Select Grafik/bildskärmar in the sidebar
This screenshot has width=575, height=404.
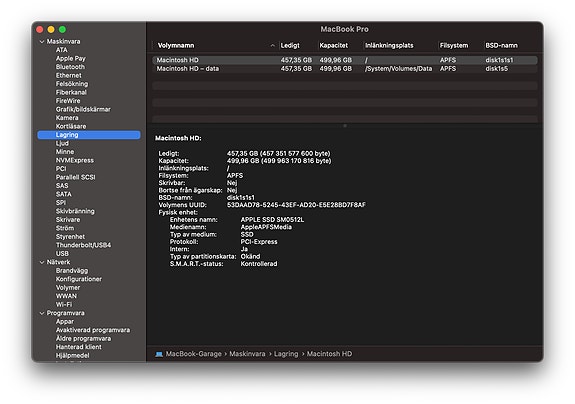(x=83, y=109)
